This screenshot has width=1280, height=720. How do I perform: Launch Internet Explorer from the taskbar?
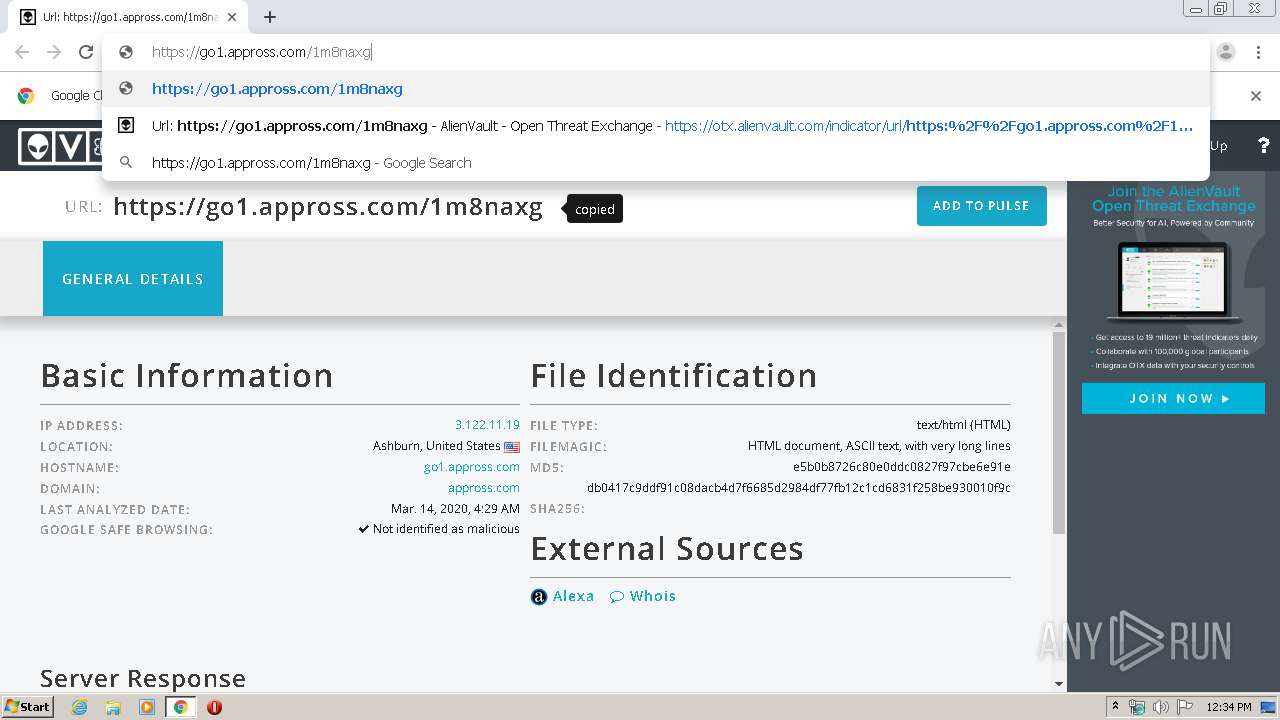point(79,707)
